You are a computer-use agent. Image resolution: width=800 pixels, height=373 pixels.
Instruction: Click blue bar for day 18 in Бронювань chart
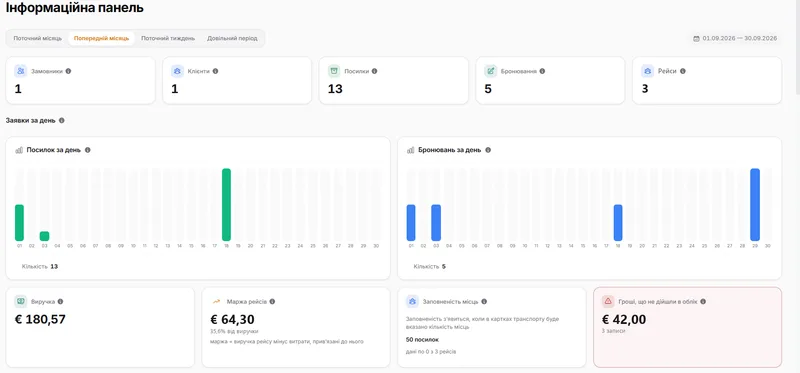pyautogui.click(x=618, y=222)
